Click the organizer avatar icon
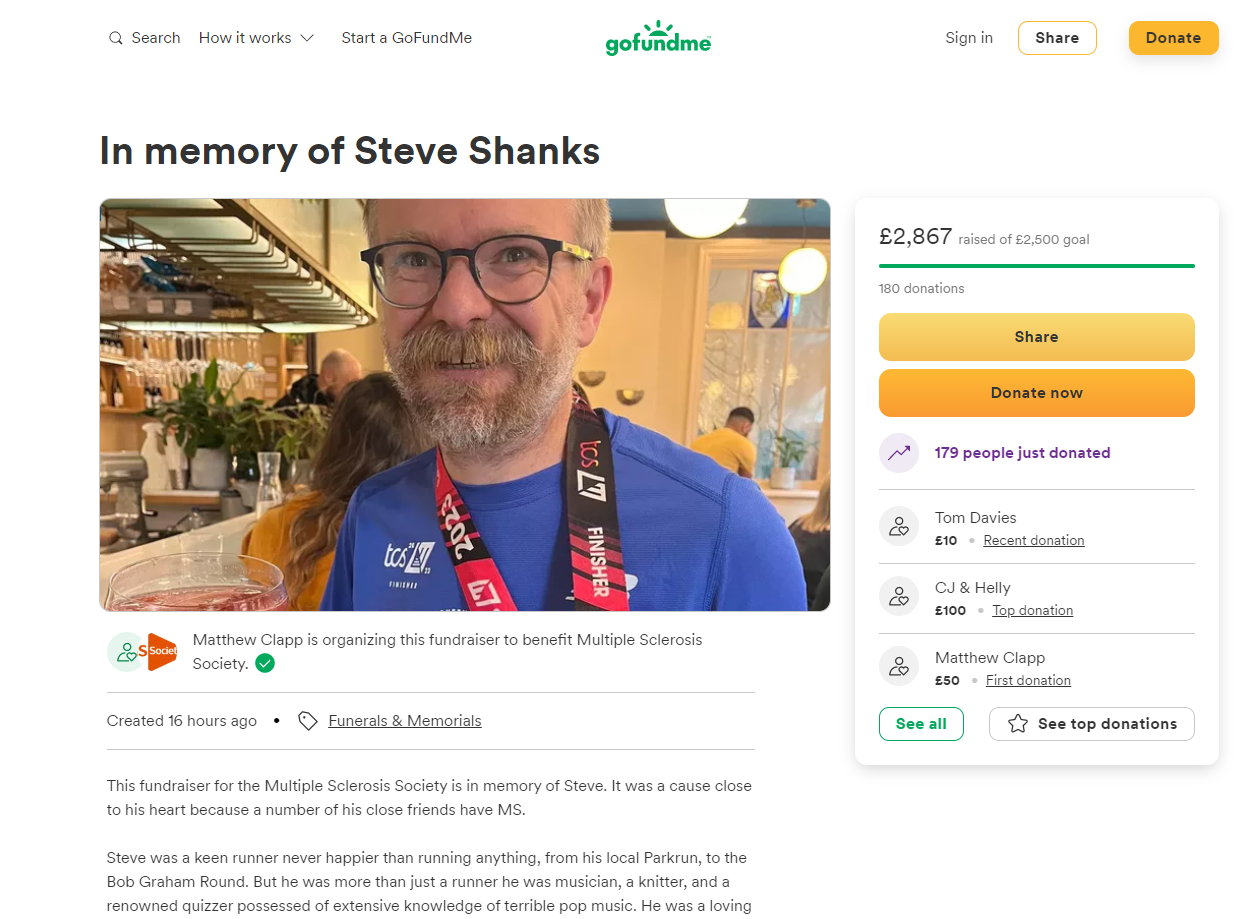Image resolution: width=1242 pixels, height=919 pixels. [127, 652]
